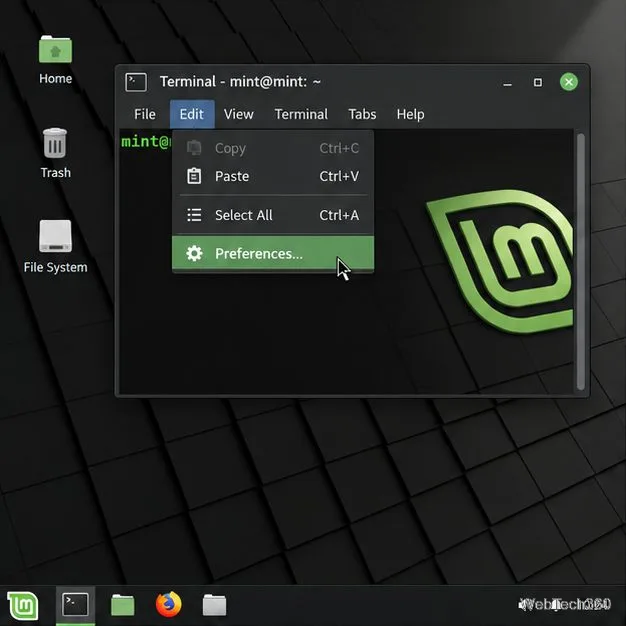Click the terminal icon in the title bar

(x=136, y=82)
